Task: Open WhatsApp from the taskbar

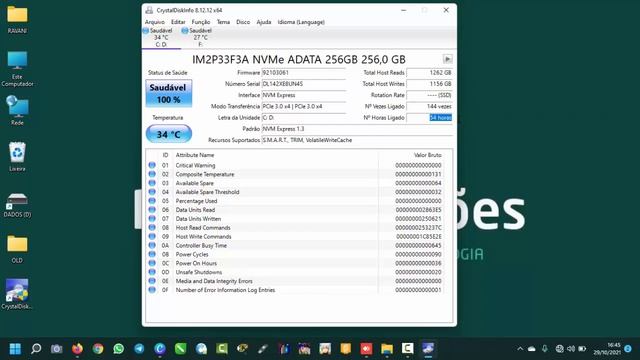Action: click(x=118, y=349)
